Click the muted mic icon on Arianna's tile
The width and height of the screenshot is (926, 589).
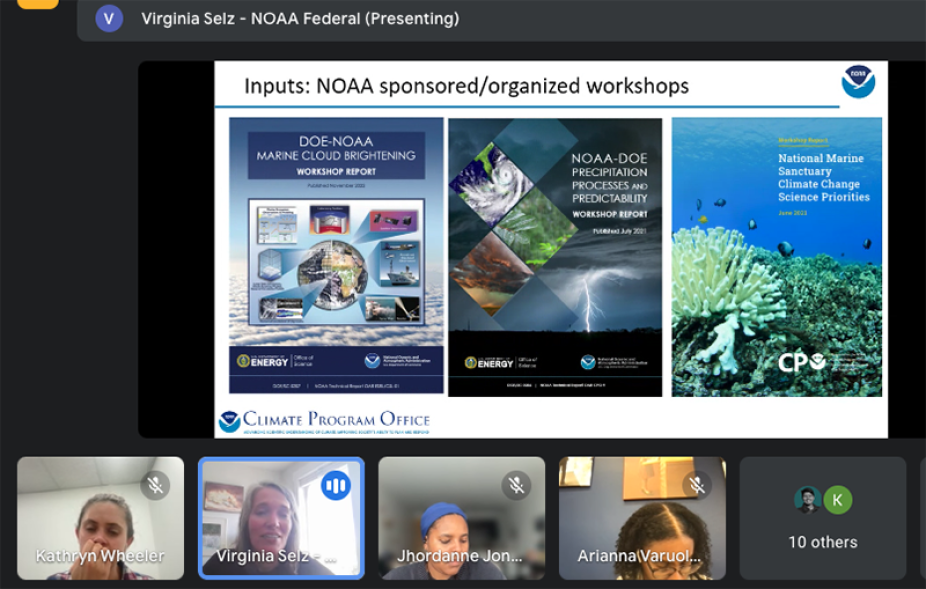697,486
